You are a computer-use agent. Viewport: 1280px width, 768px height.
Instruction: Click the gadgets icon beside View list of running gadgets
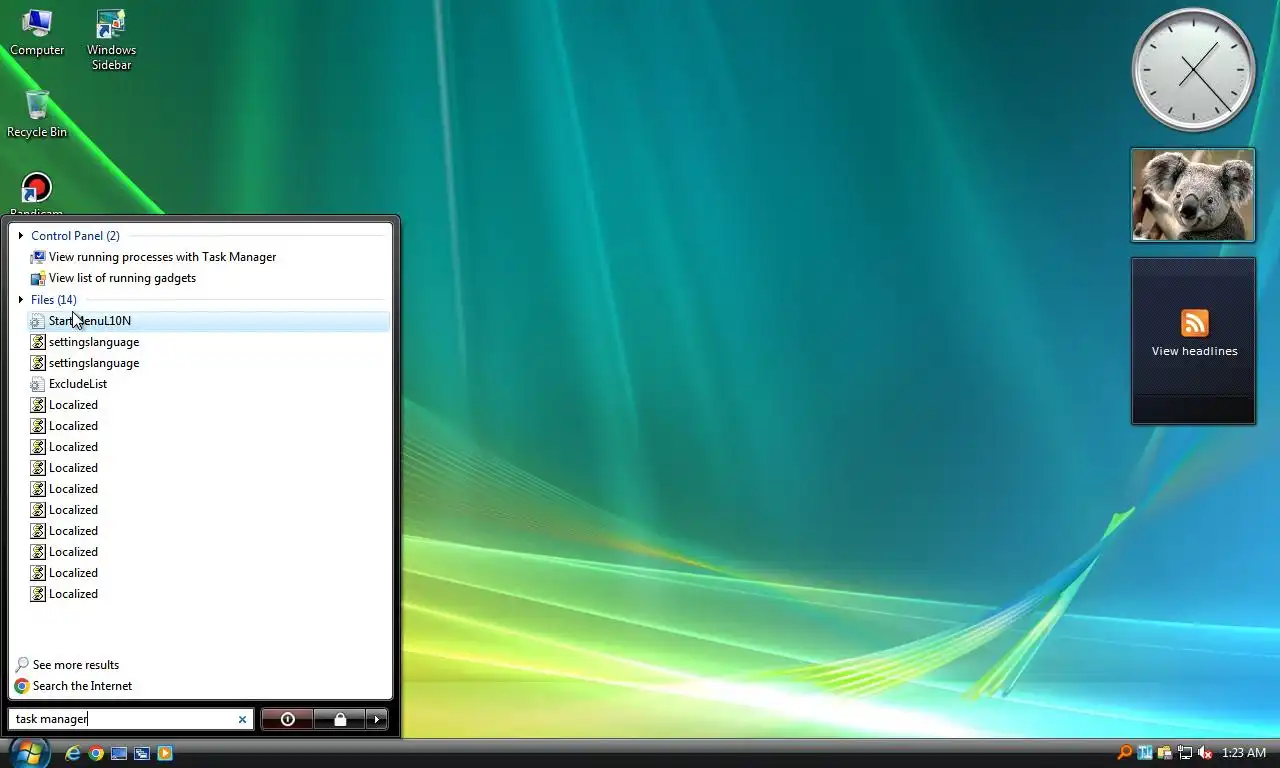[x=38, y=278]
